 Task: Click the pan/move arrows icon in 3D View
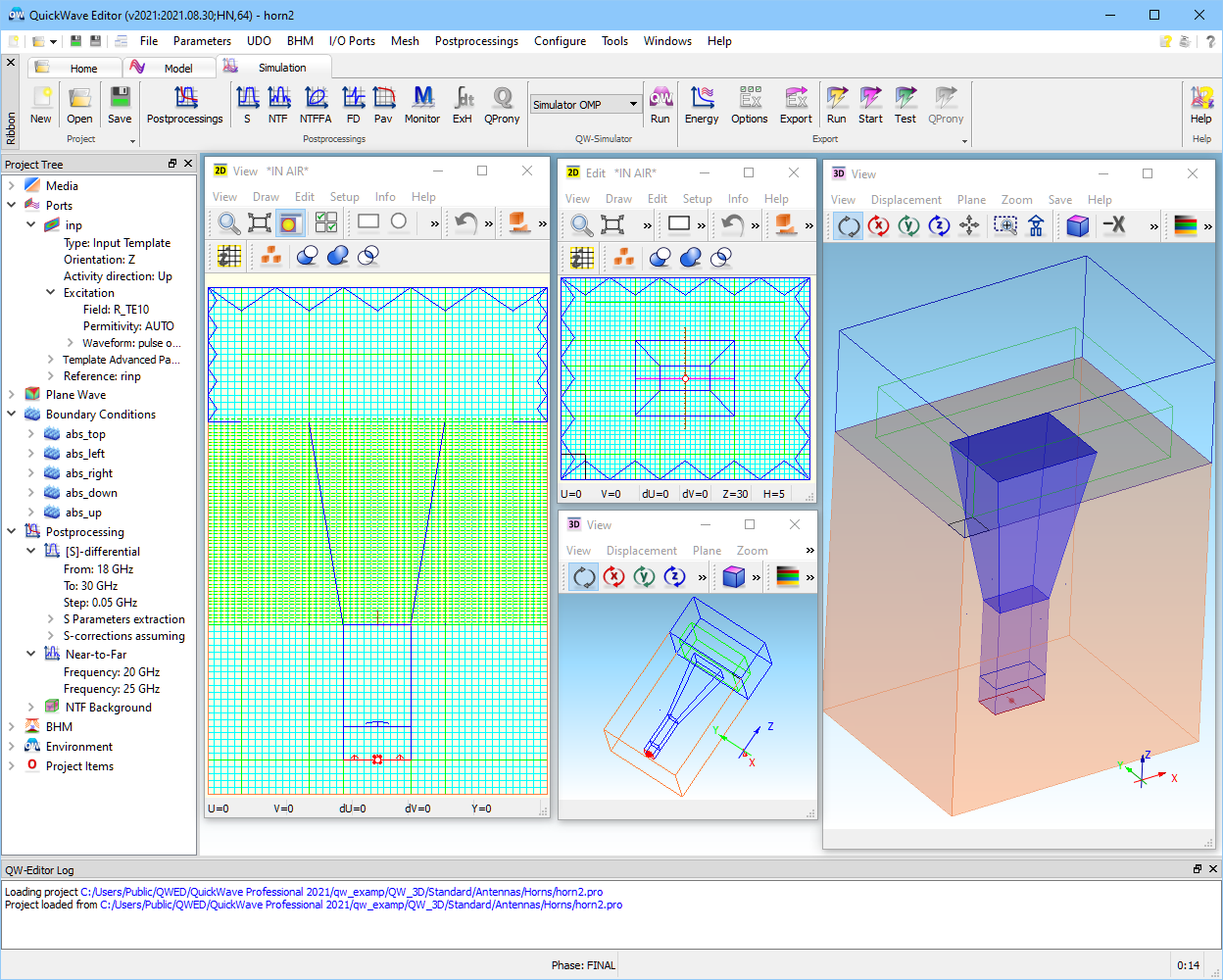tap(969, 226)
